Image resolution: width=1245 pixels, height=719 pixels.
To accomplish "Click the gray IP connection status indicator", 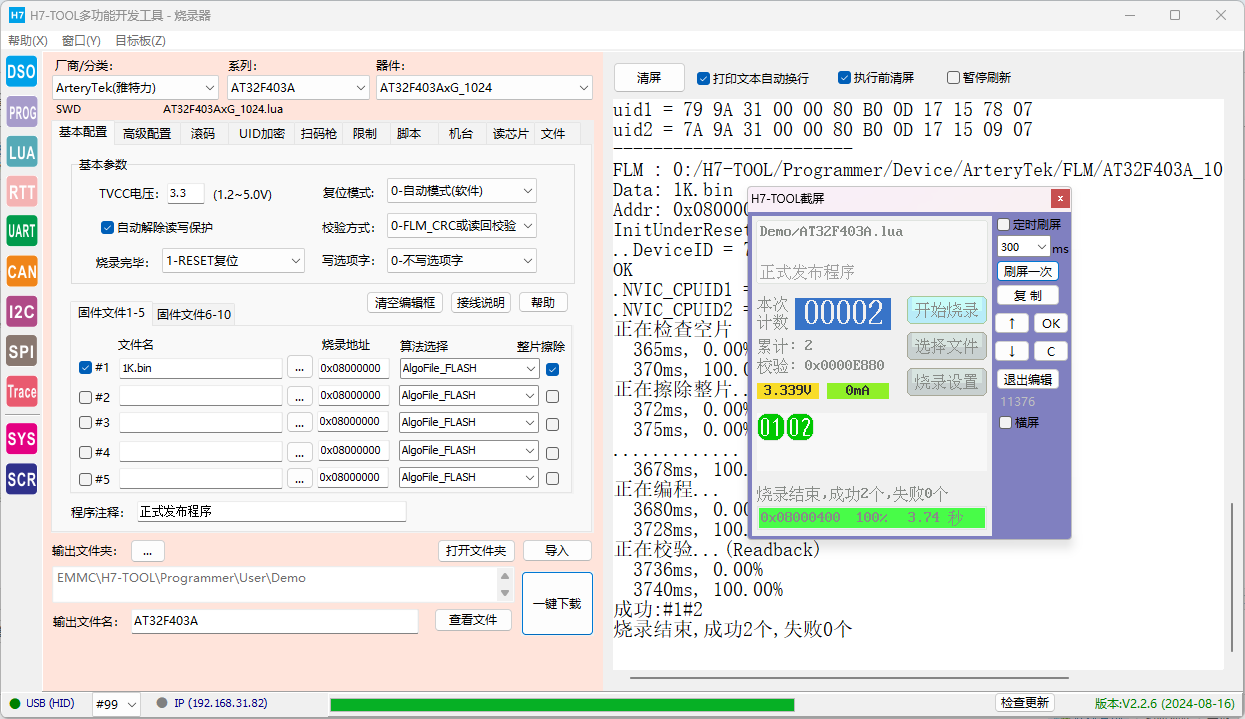I will (162, 703).
